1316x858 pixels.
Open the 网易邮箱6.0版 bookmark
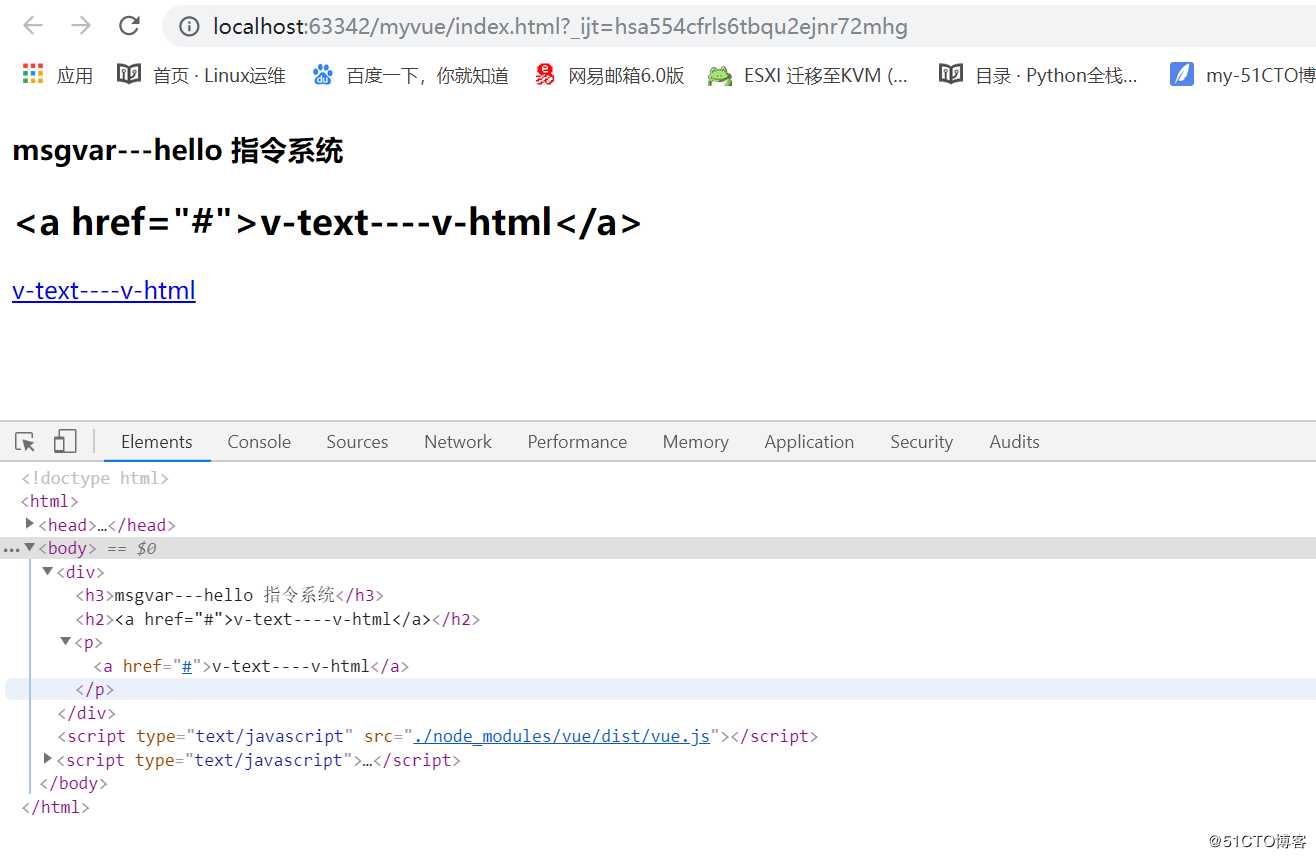[609, 75]
